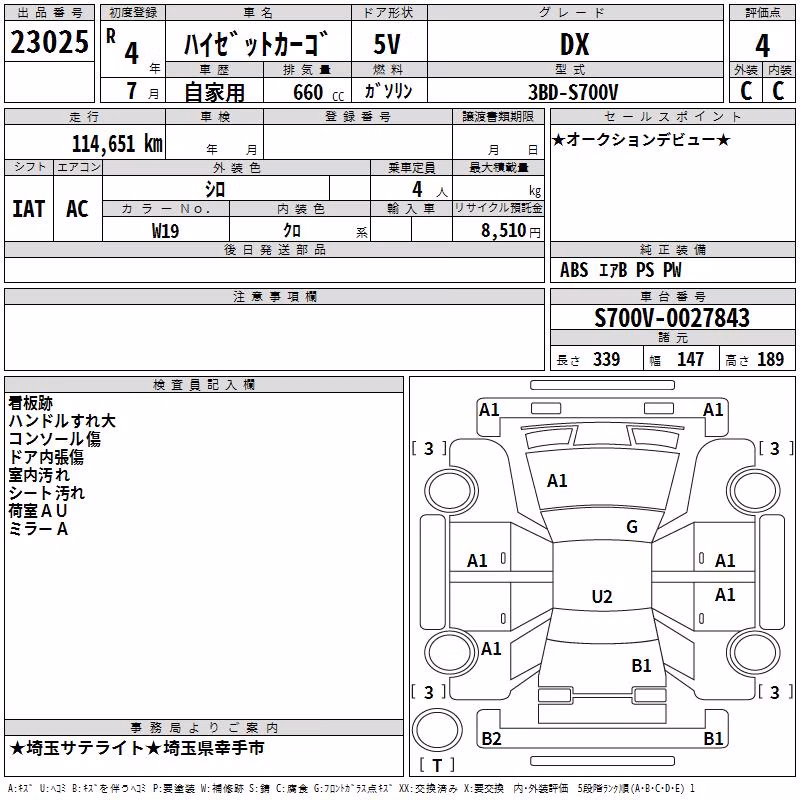The width and height of the screenshot is (800, 800).
Task: Click the sales point ★オークションデビュー★
Action: (x=641, y=140)
